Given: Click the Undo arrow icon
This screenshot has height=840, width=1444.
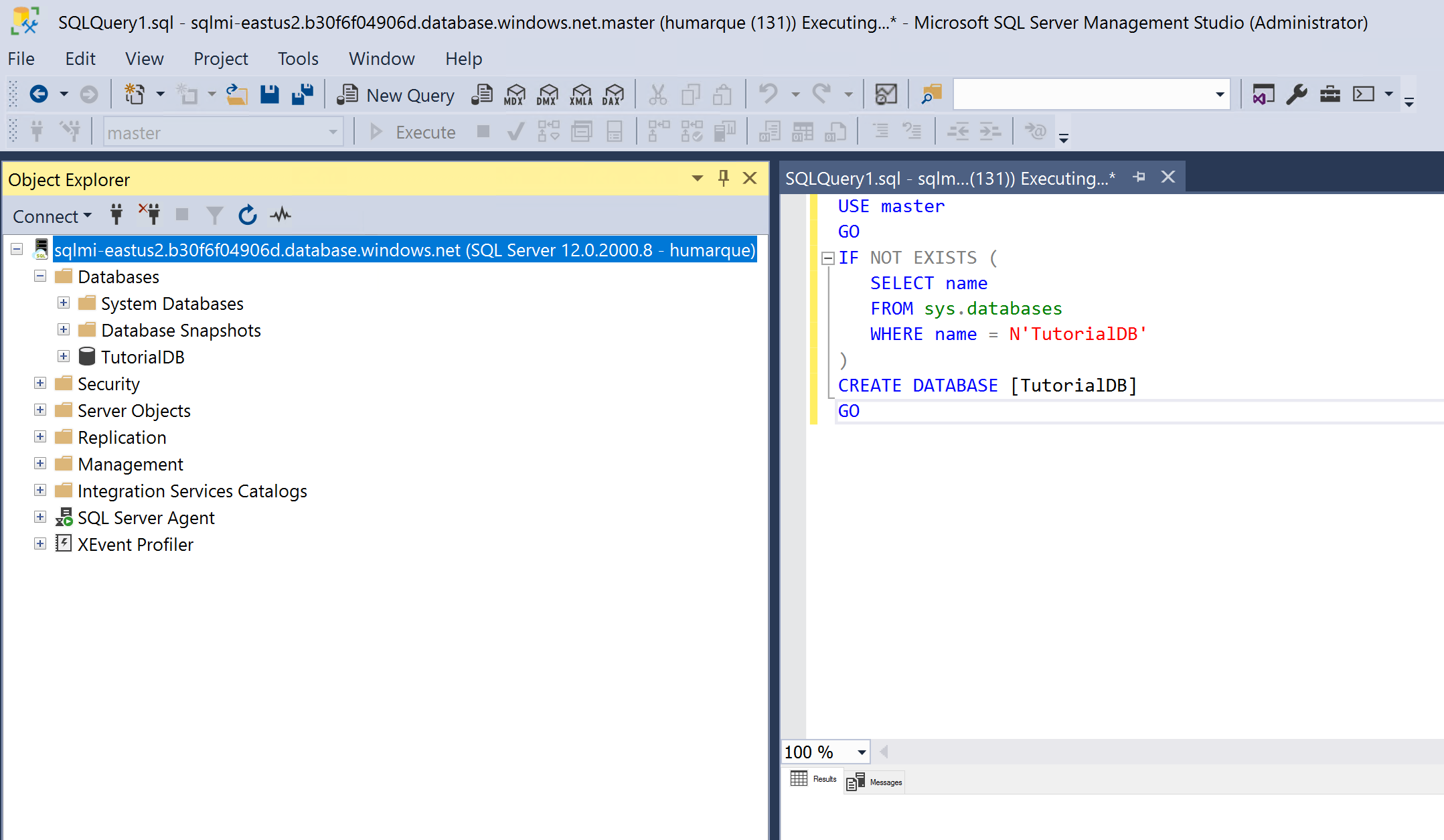Looking at the screenshot, I should tap(768, 95).
